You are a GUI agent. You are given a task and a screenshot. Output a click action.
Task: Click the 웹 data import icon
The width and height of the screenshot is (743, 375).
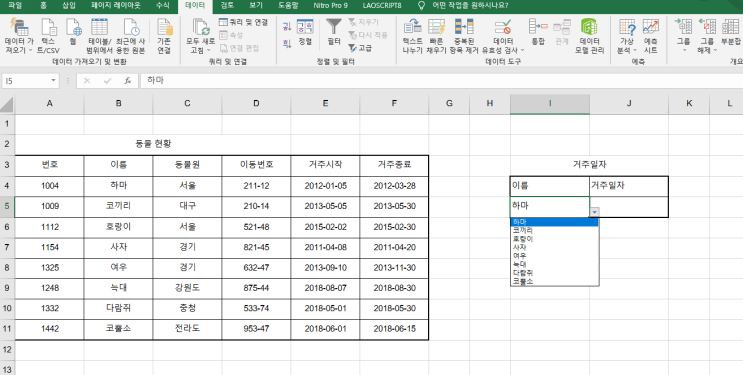point(73,27)
